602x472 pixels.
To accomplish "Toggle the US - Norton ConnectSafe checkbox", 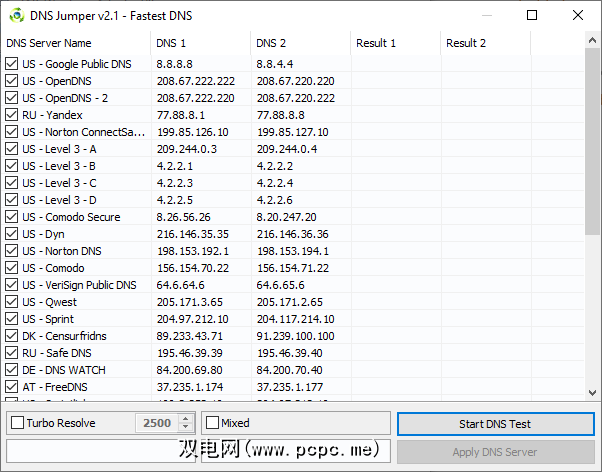I will 12,132.
